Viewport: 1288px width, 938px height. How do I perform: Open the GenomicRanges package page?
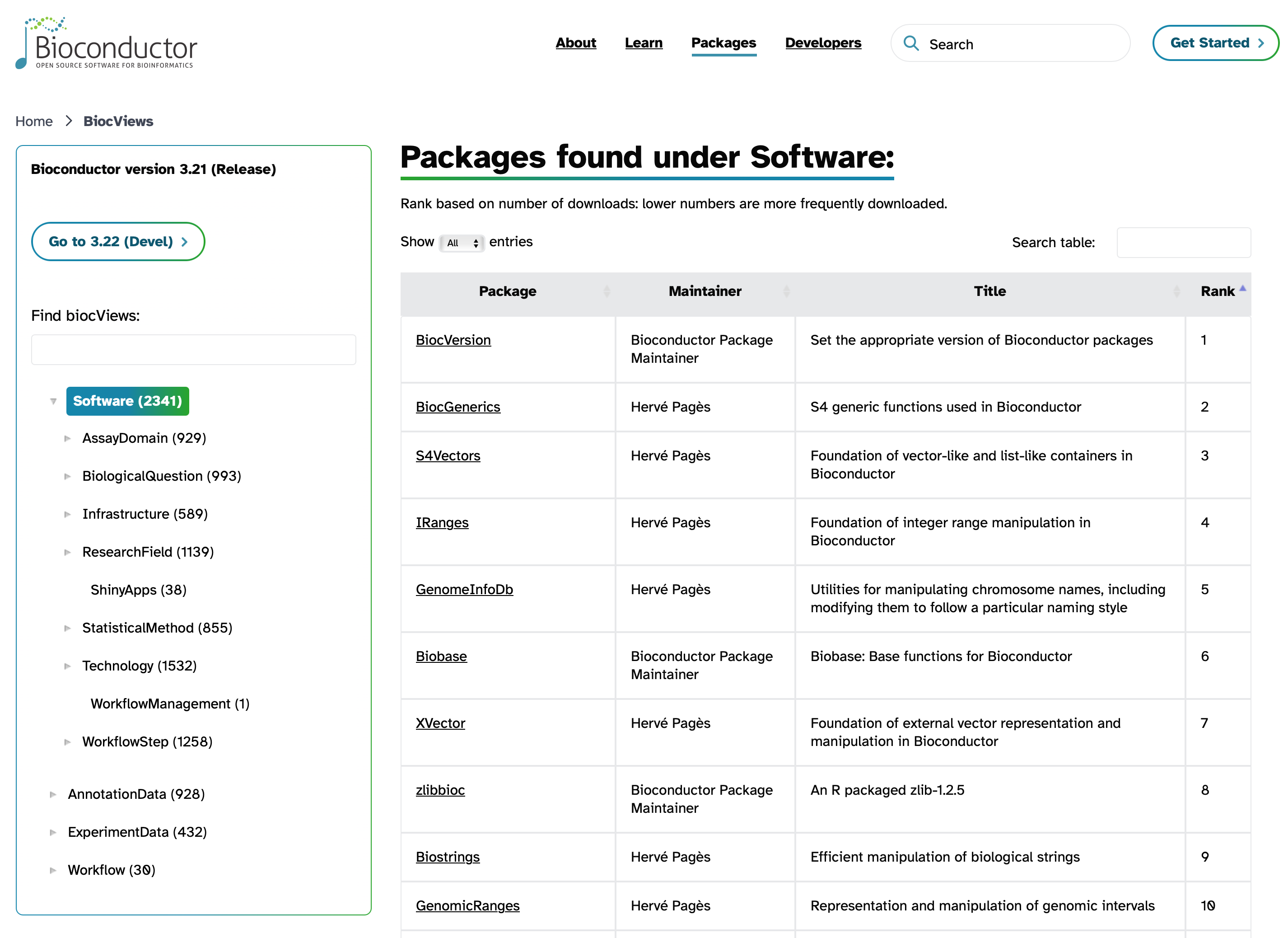467,905
